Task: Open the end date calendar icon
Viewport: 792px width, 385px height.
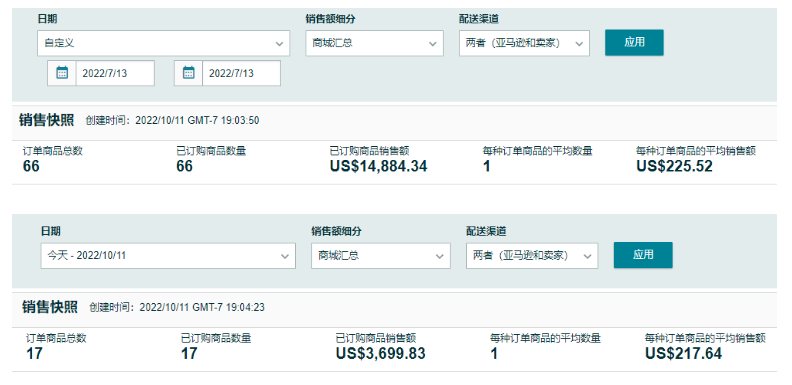Action: [188, 73]
